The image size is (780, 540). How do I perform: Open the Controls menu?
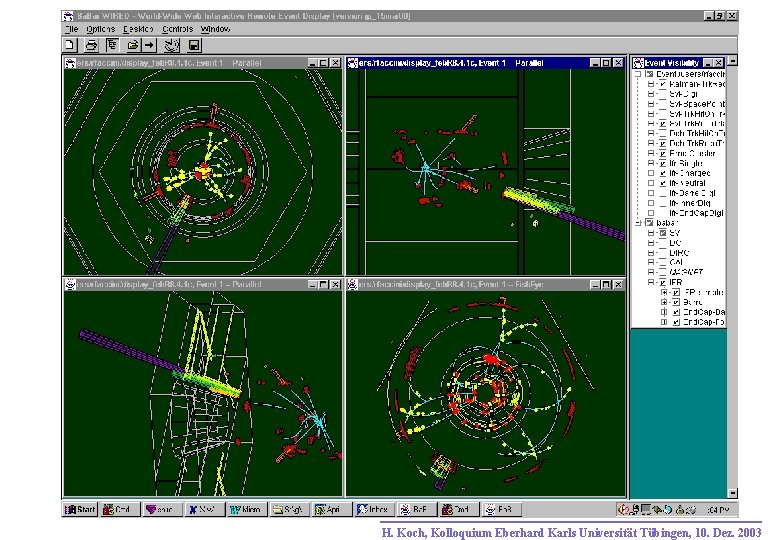[178, 29]
